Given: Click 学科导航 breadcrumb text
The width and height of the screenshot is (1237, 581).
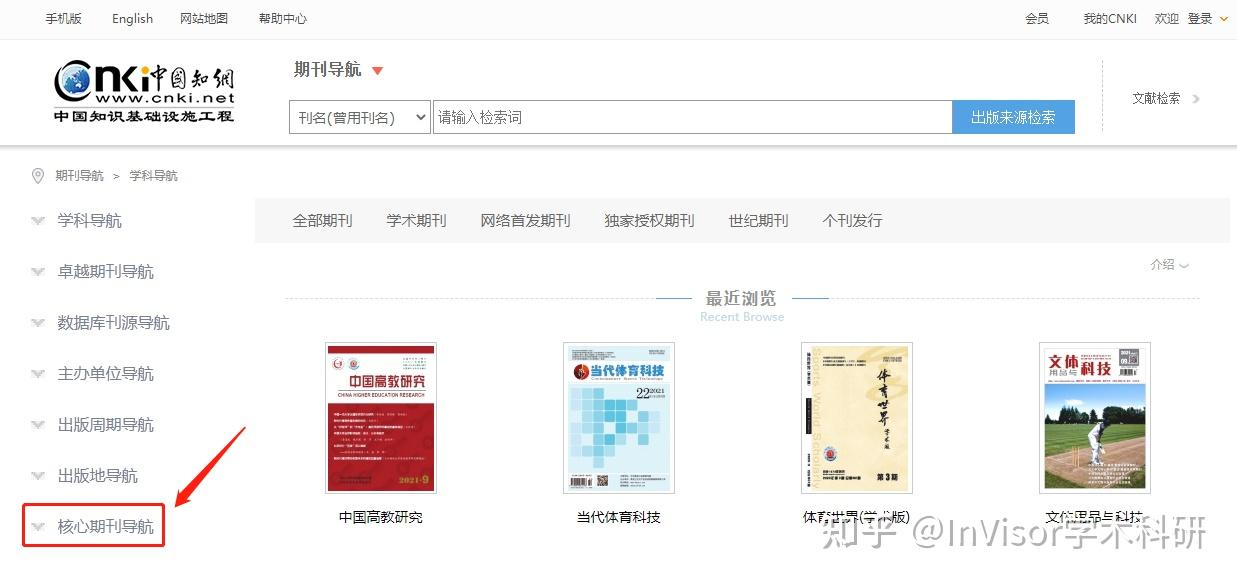Looking at the screenshot, I should (153, 176).
